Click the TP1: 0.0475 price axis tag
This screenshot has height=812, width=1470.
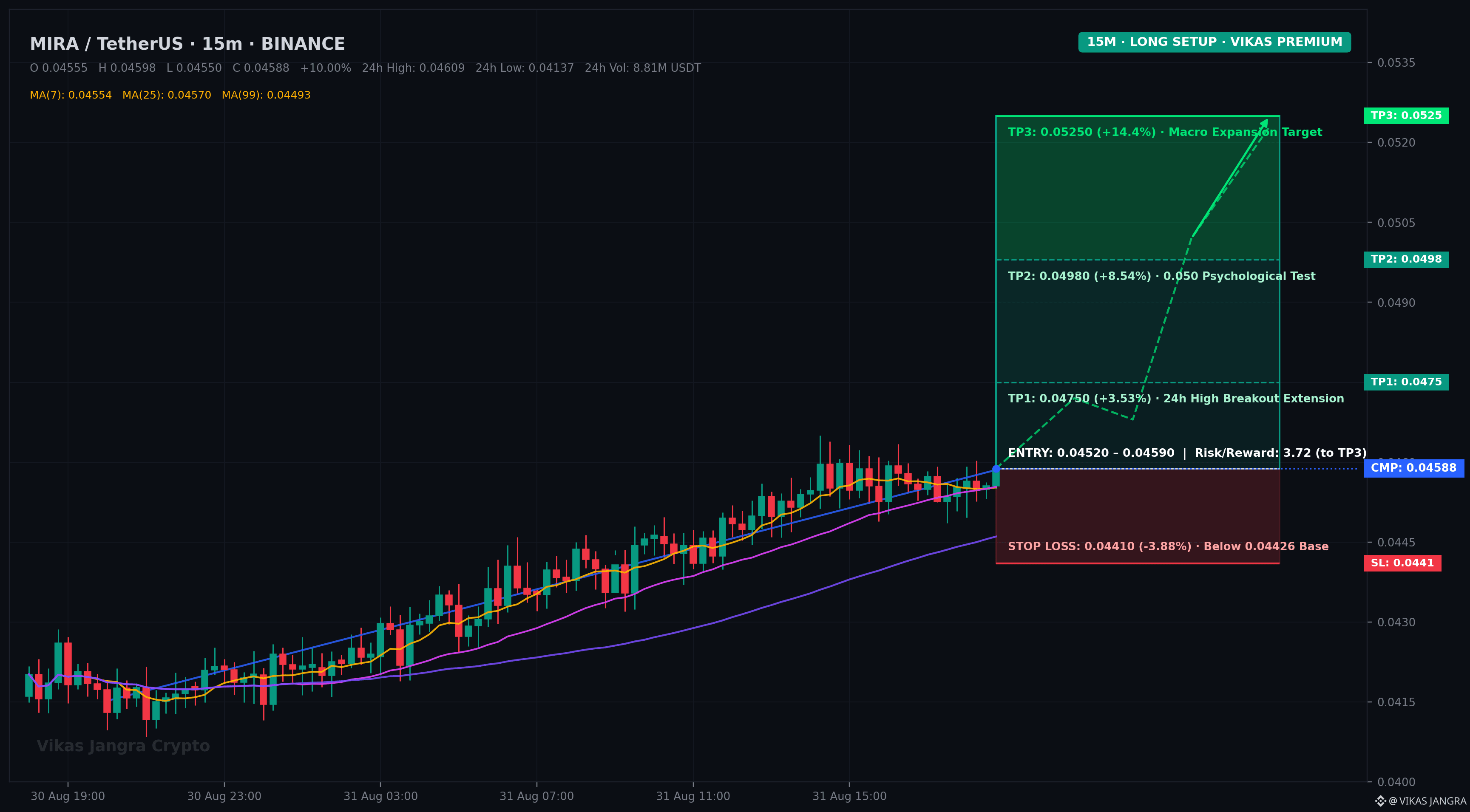tap(1406, 382)
